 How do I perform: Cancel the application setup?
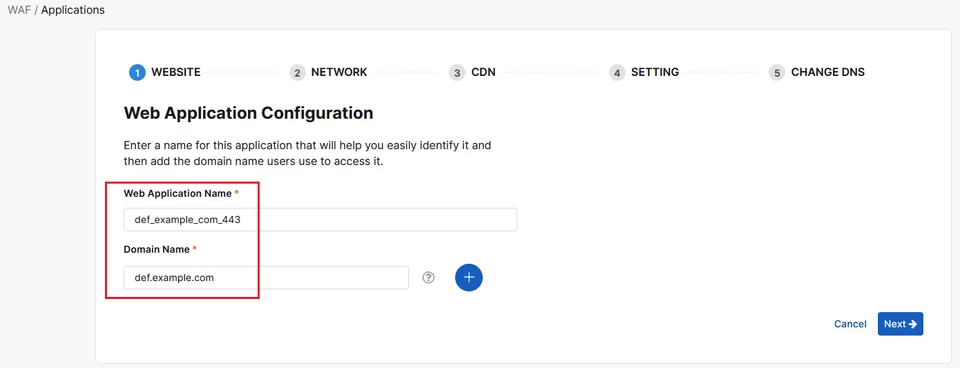point(850,324)
